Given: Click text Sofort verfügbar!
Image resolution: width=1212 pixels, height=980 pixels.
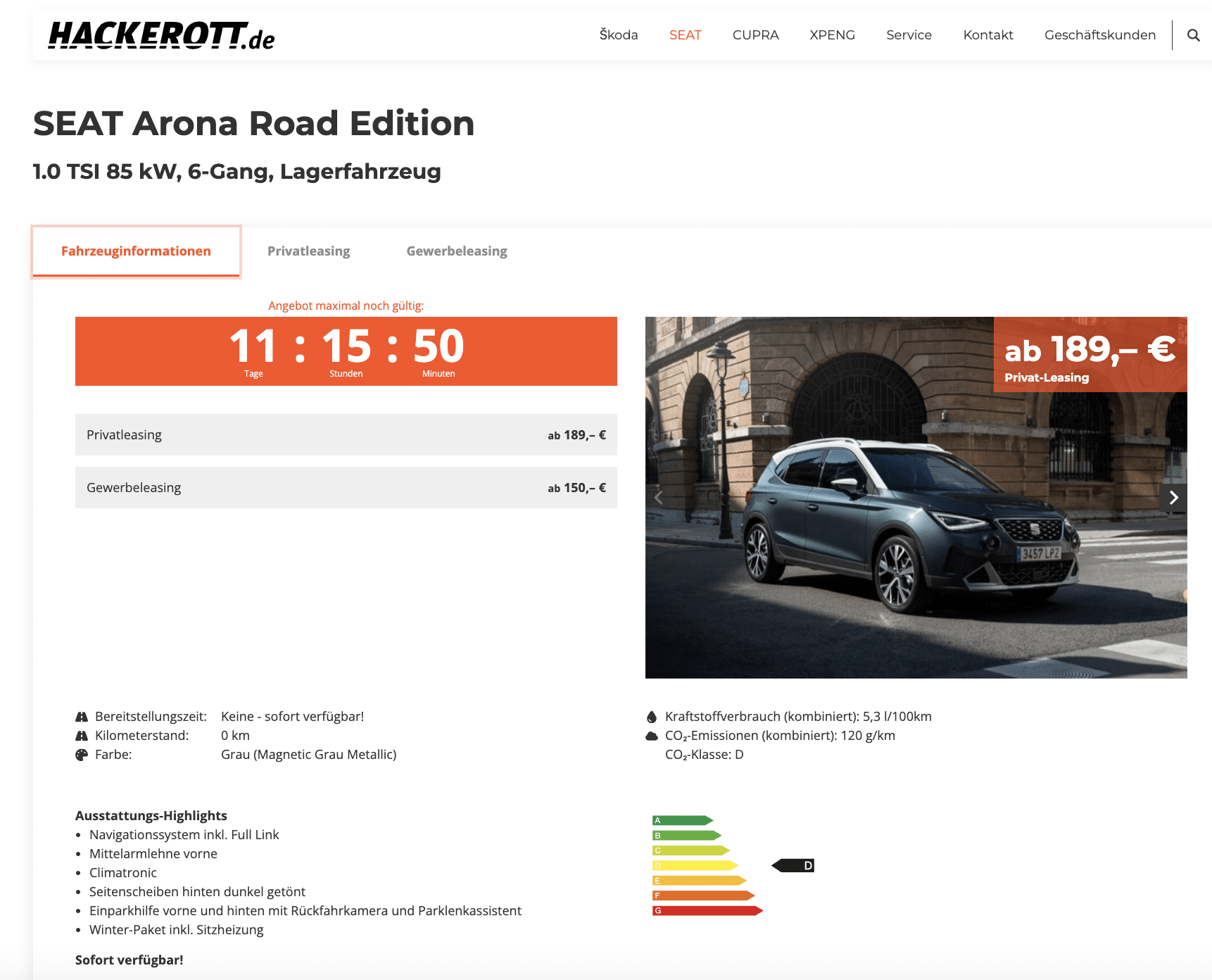Looking at the screenshot, I should [130, 960].
